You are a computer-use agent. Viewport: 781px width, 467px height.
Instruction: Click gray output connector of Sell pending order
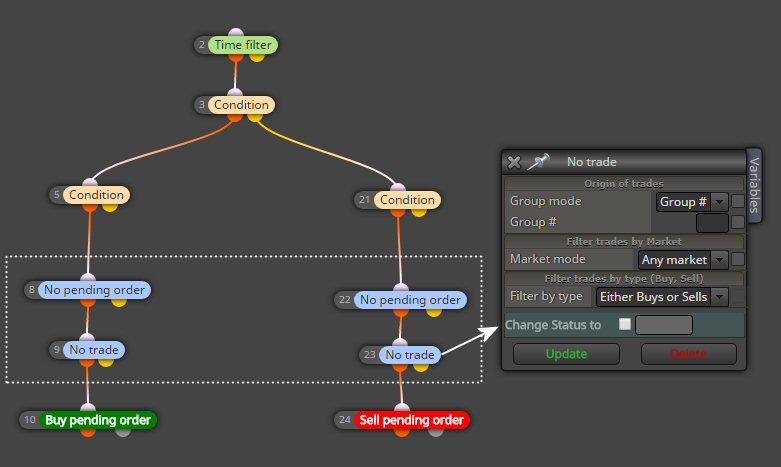[436, 432]
